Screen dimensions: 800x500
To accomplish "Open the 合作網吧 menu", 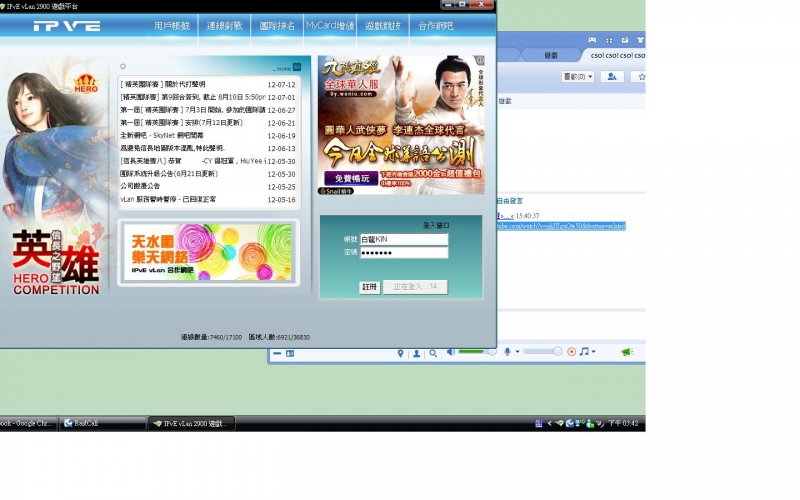I will (435, 26).
